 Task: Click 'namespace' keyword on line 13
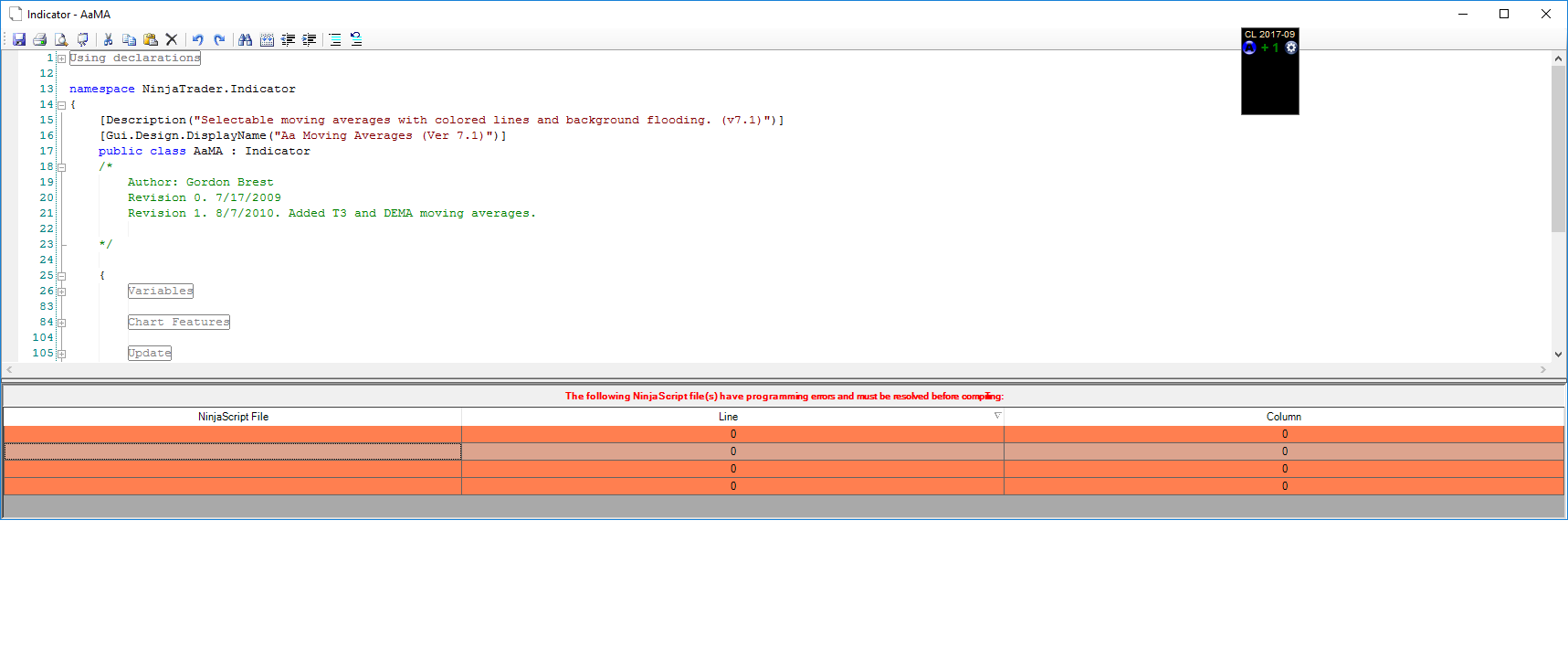click(x=102, y=90)
